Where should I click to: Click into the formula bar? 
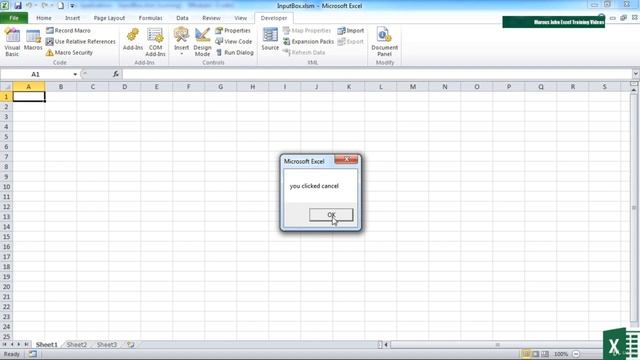tap(377, 74)
